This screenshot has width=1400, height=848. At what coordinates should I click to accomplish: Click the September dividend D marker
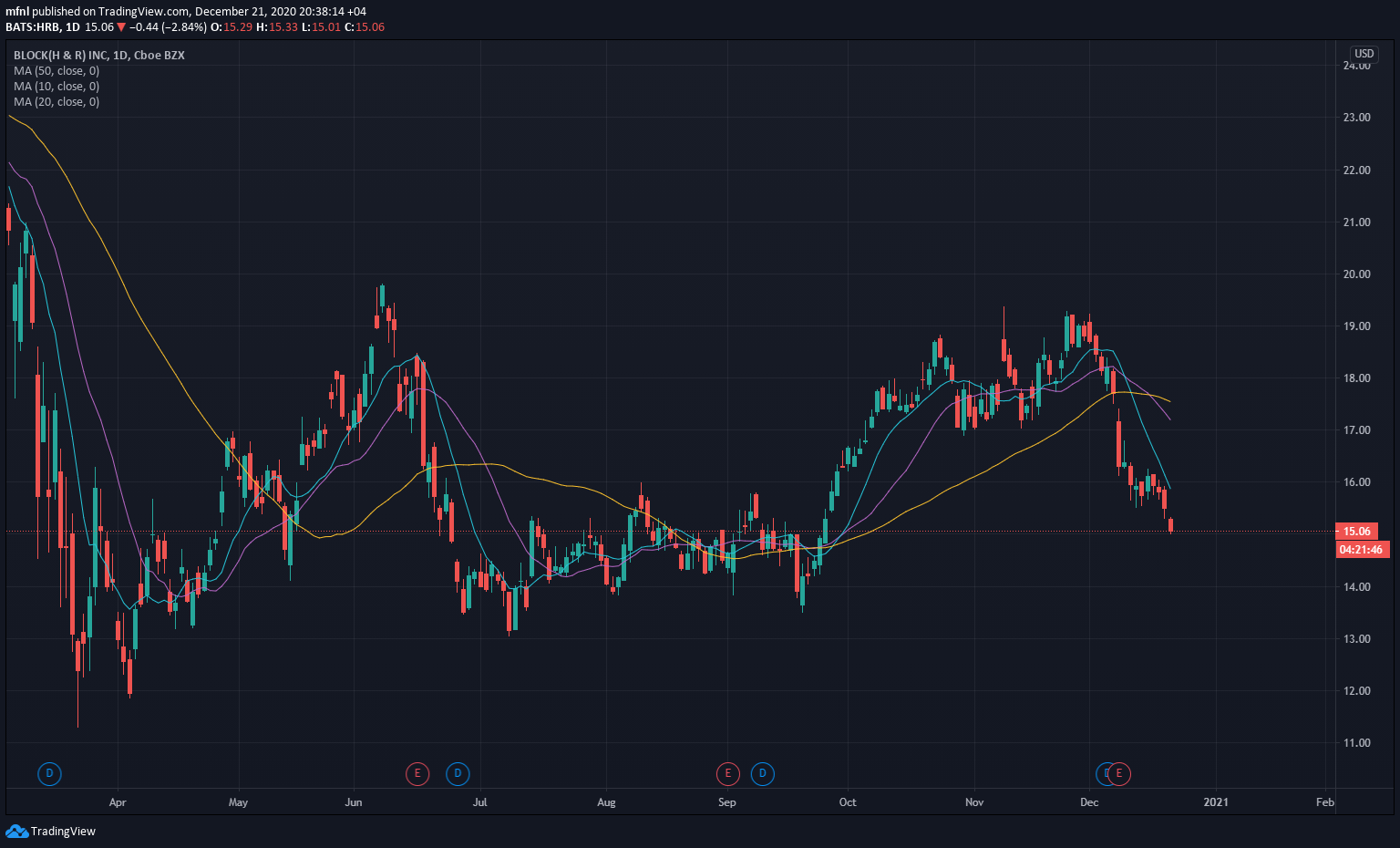point(762,774)
